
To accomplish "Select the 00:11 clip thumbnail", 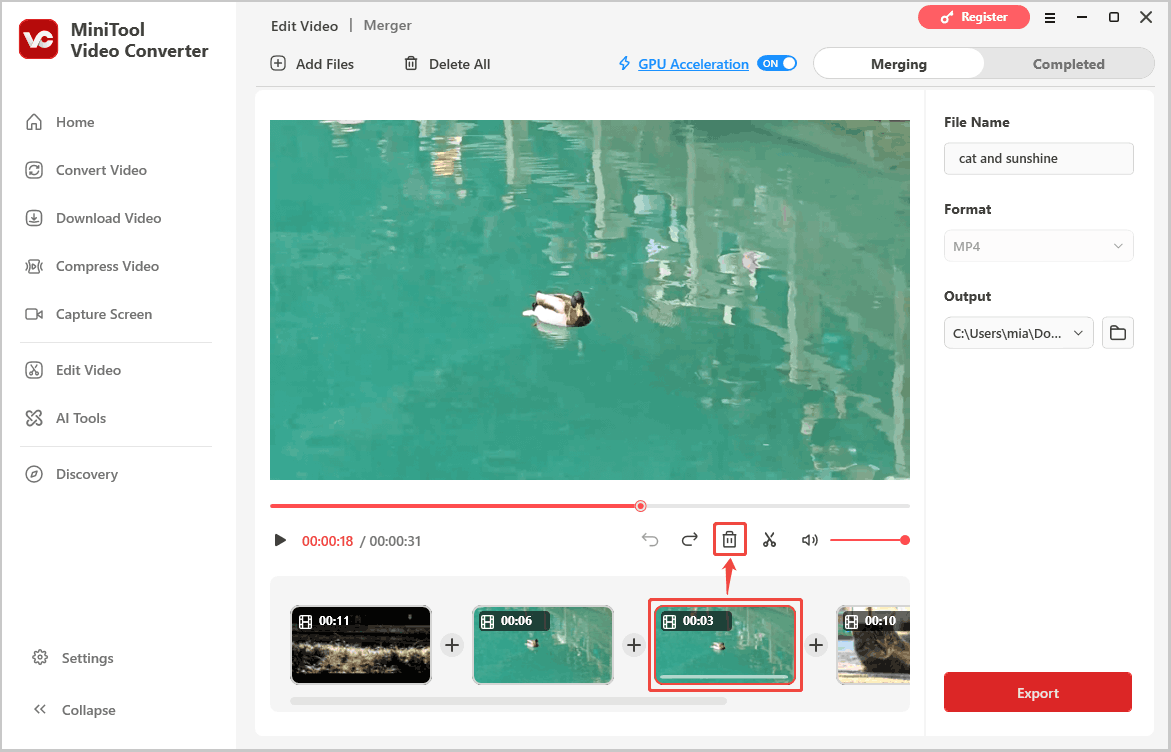I will coord(361,644).
